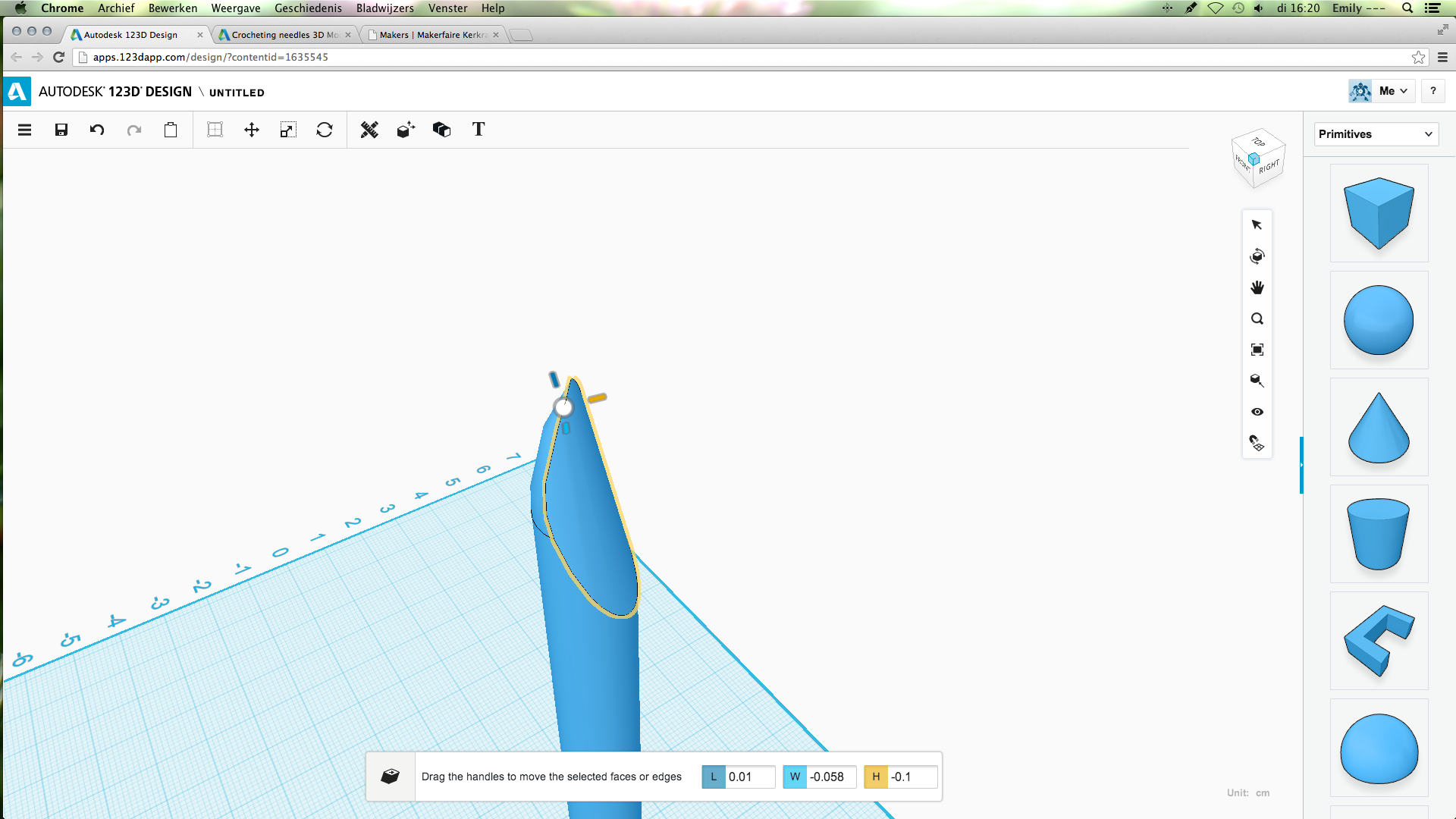This screenshot has width=1456, height=819.
Task: Click the Undo button
Action: 97,130
